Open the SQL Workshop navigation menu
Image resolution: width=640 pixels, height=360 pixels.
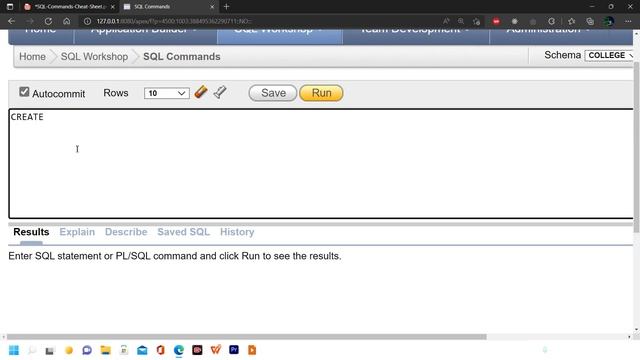click(280, 36)
